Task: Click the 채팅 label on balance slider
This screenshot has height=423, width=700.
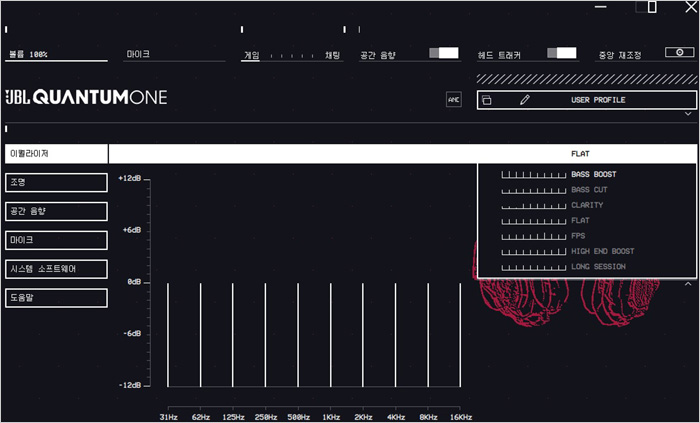Action: point(332,55)
